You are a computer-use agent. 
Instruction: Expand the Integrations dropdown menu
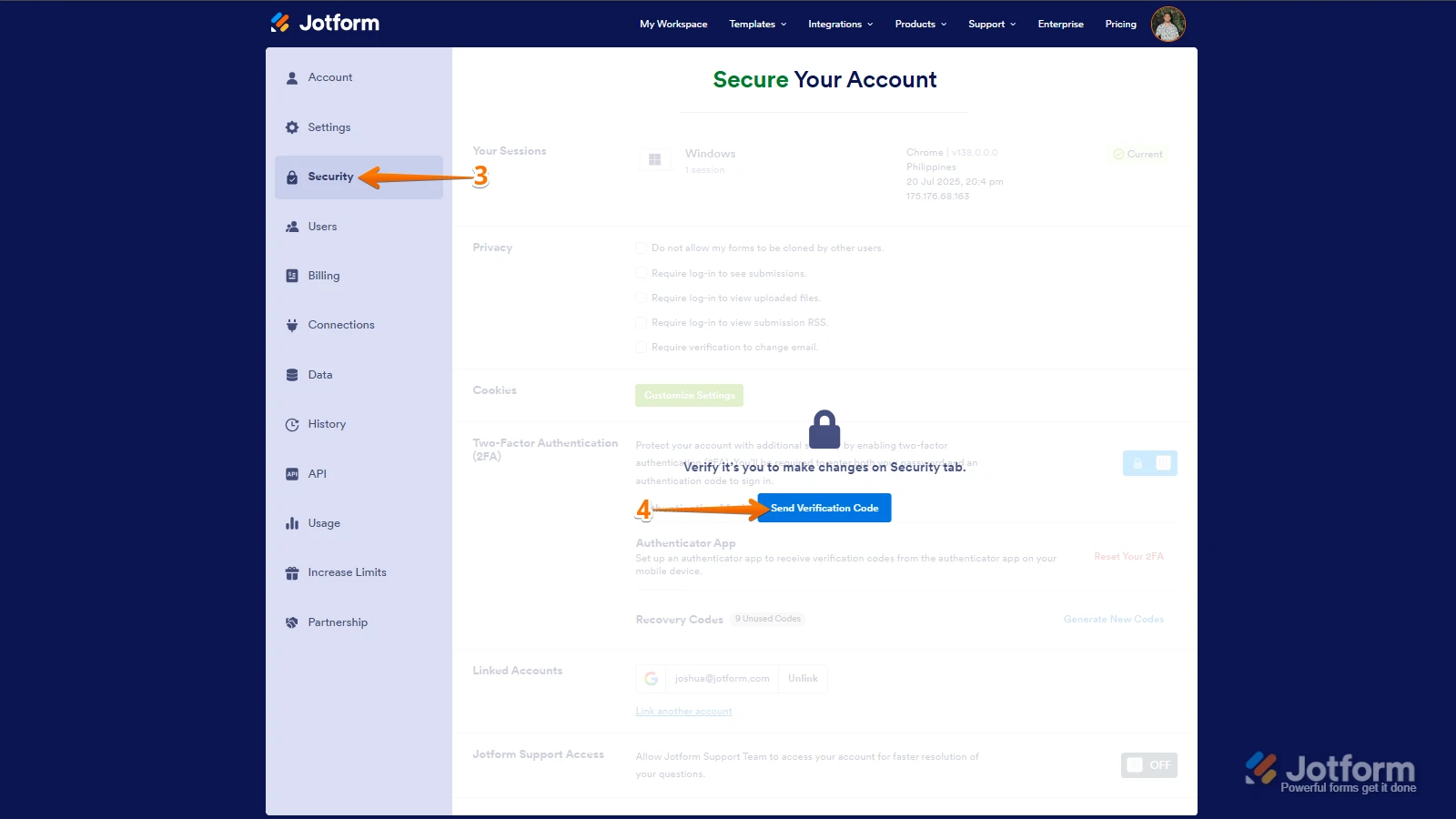click(x=840, y=25)
